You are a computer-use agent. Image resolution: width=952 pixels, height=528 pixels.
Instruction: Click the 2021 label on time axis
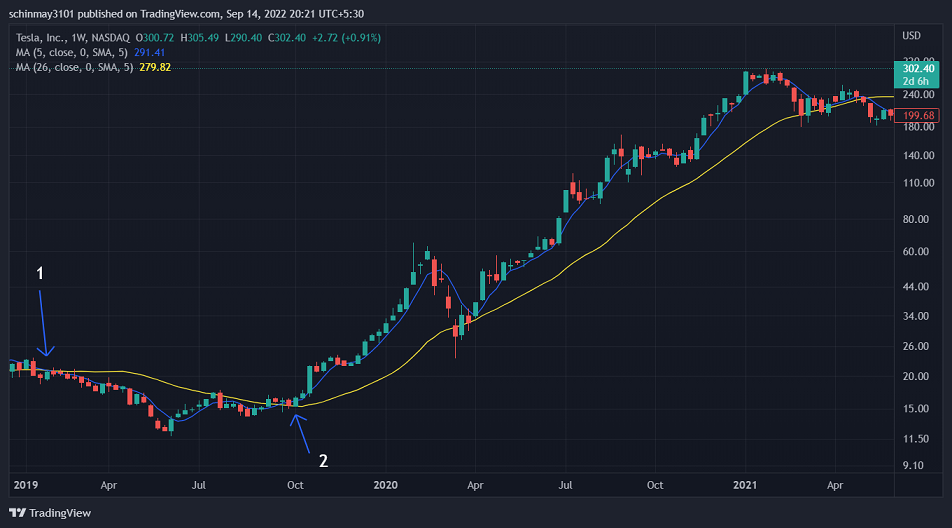pos(745,485)
